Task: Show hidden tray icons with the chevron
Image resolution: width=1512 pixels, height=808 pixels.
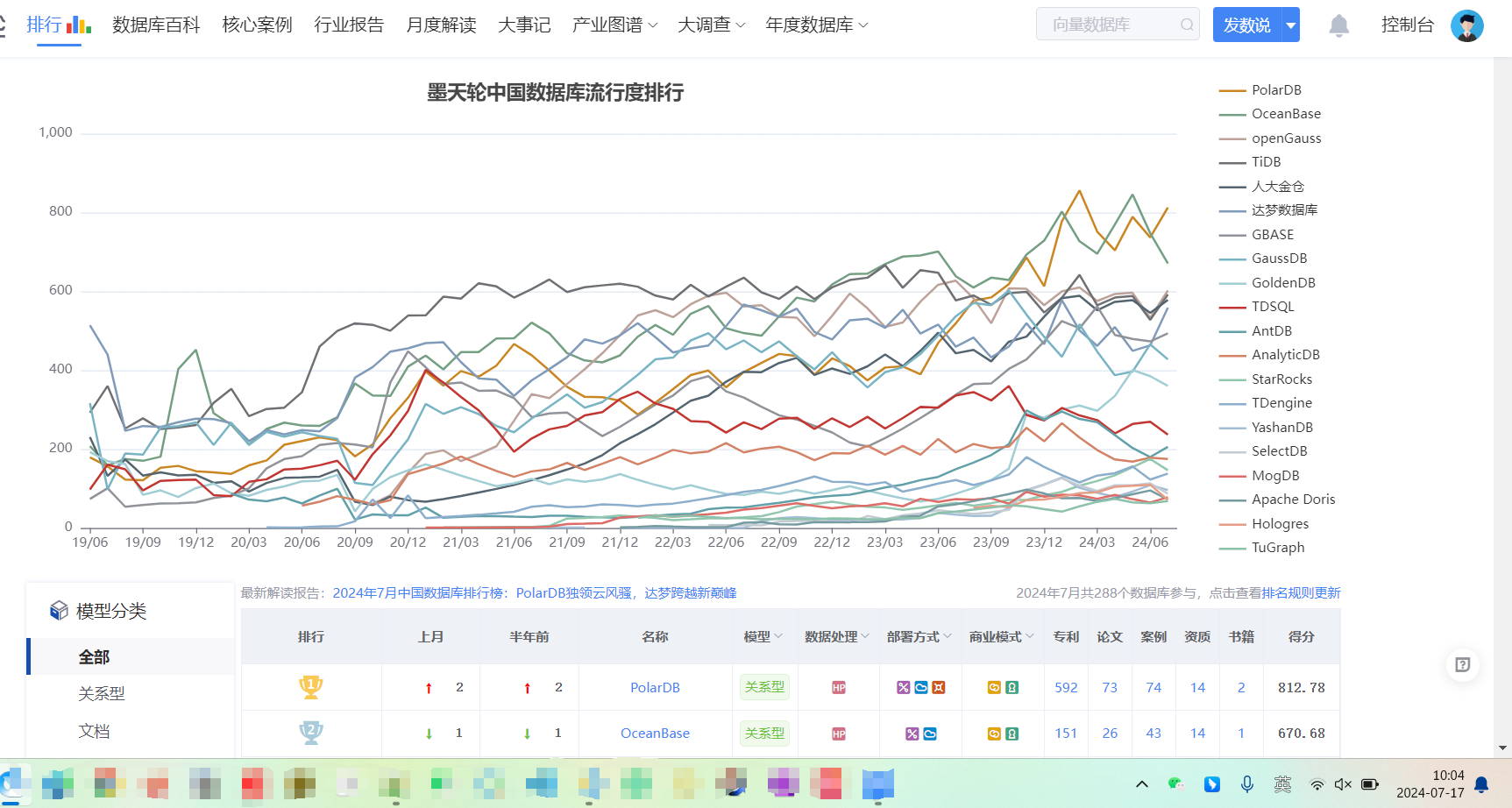Action: click(1141, 784)
